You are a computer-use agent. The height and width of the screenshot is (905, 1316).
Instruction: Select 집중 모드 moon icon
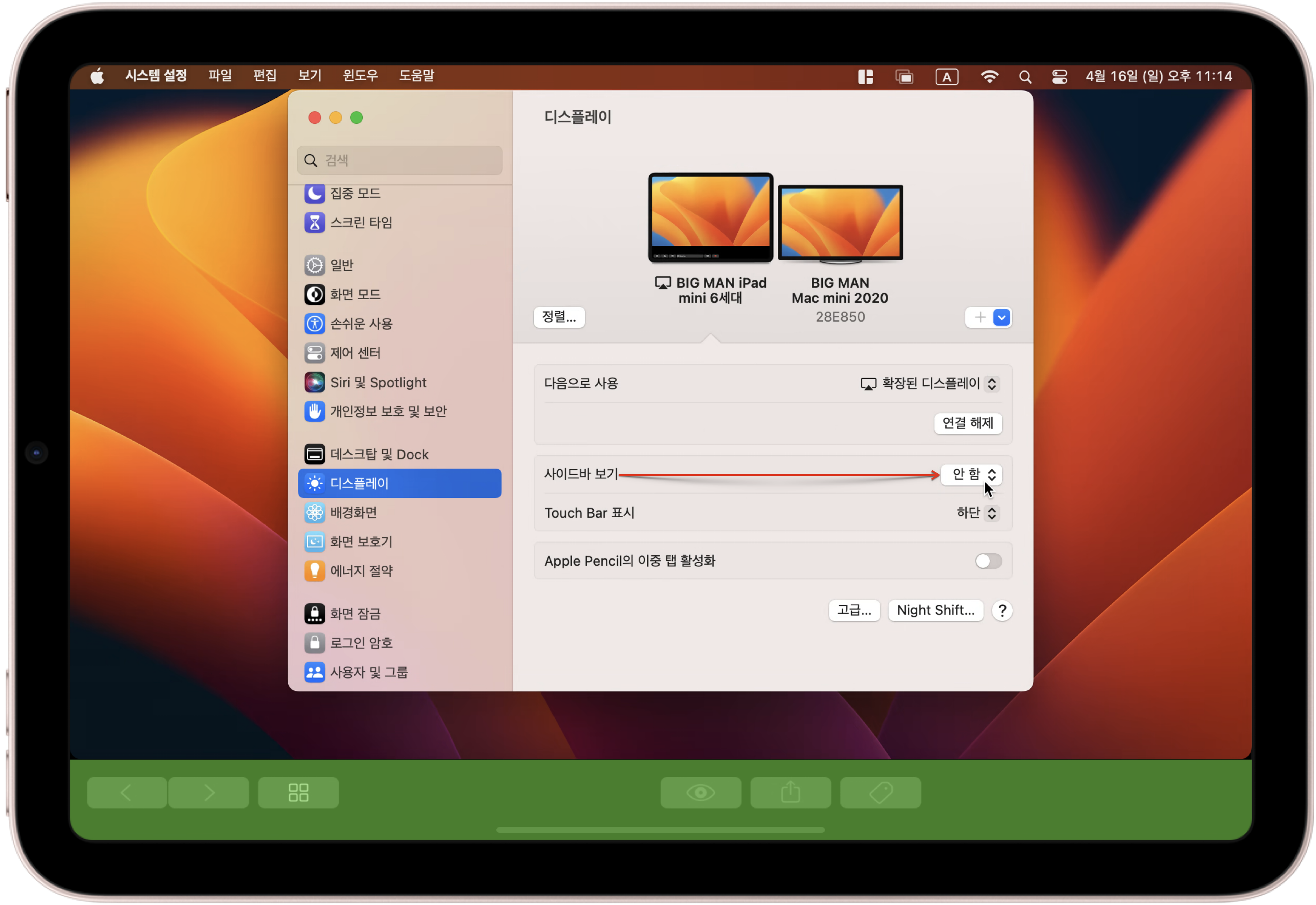coord(314,193)
